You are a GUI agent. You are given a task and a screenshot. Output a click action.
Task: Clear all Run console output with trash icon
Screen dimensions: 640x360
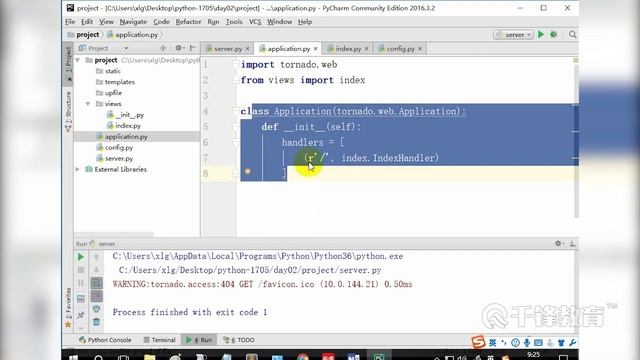click(x=96, y=322)
